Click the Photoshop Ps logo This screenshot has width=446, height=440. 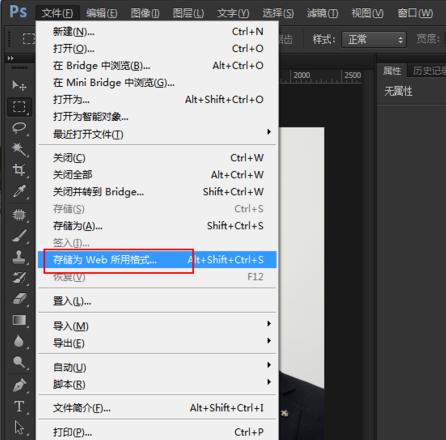pyautogui.click(x=18, y=12)
